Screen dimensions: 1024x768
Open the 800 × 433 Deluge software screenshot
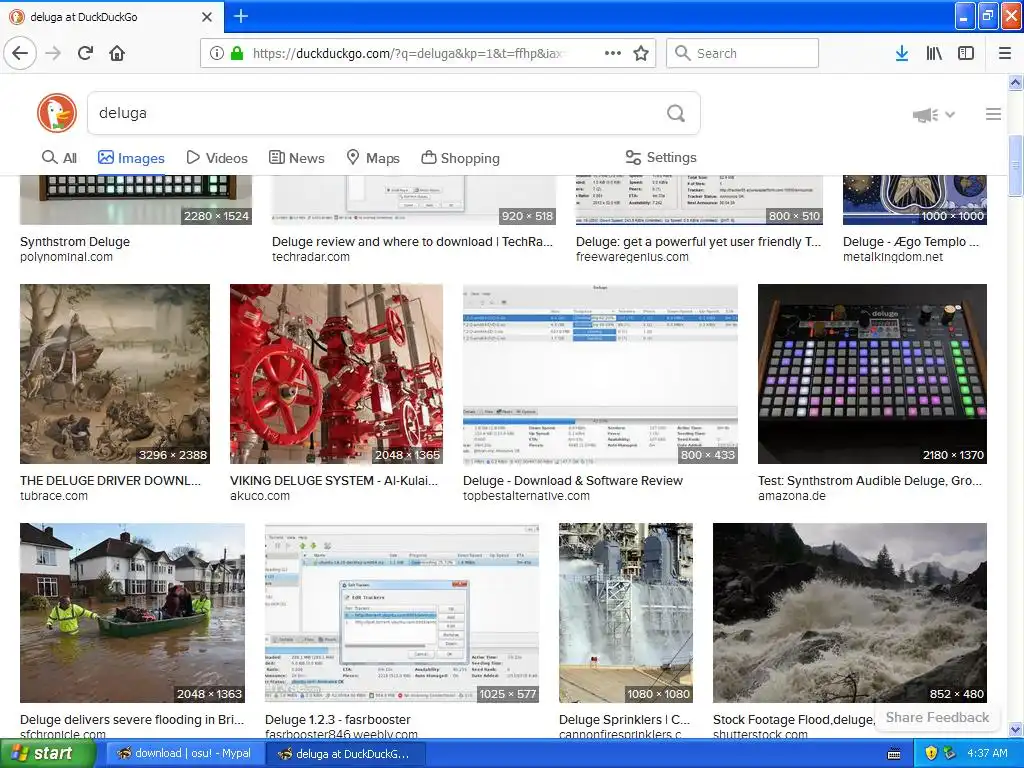click(600, 374)
